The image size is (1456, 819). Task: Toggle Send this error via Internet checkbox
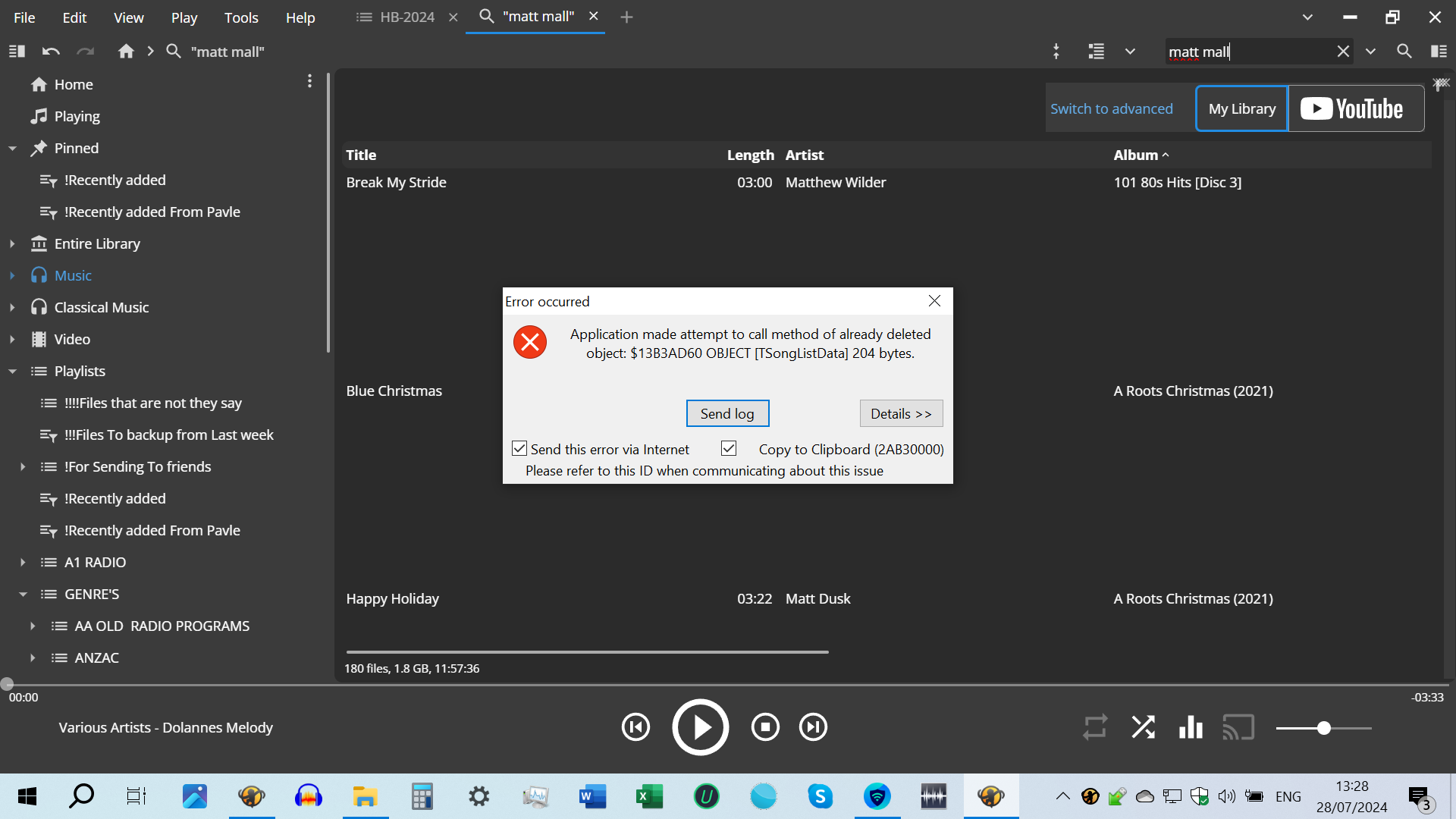click(x=519, y=449)
